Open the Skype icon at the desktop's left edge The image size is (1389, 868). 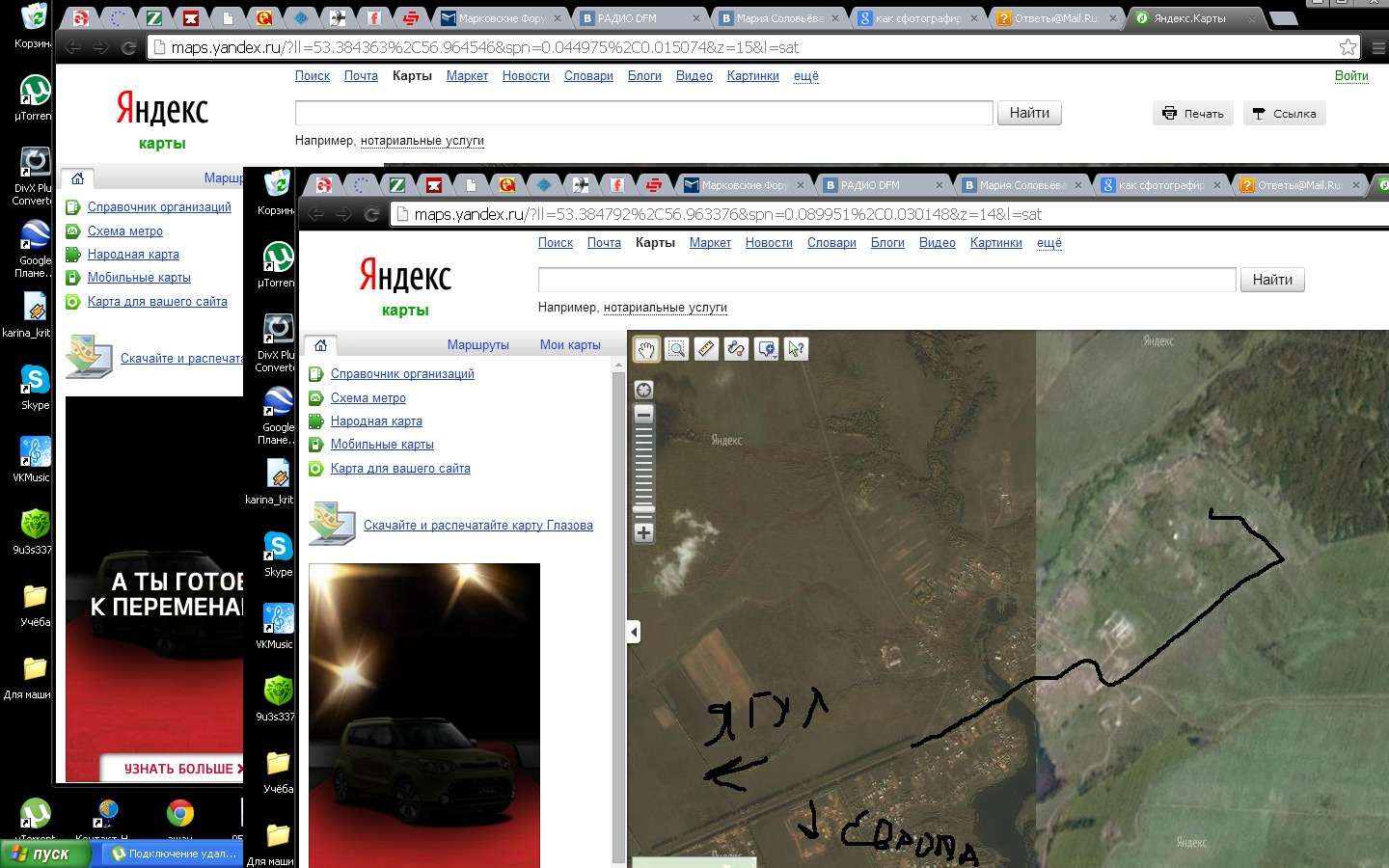[35, 388]
